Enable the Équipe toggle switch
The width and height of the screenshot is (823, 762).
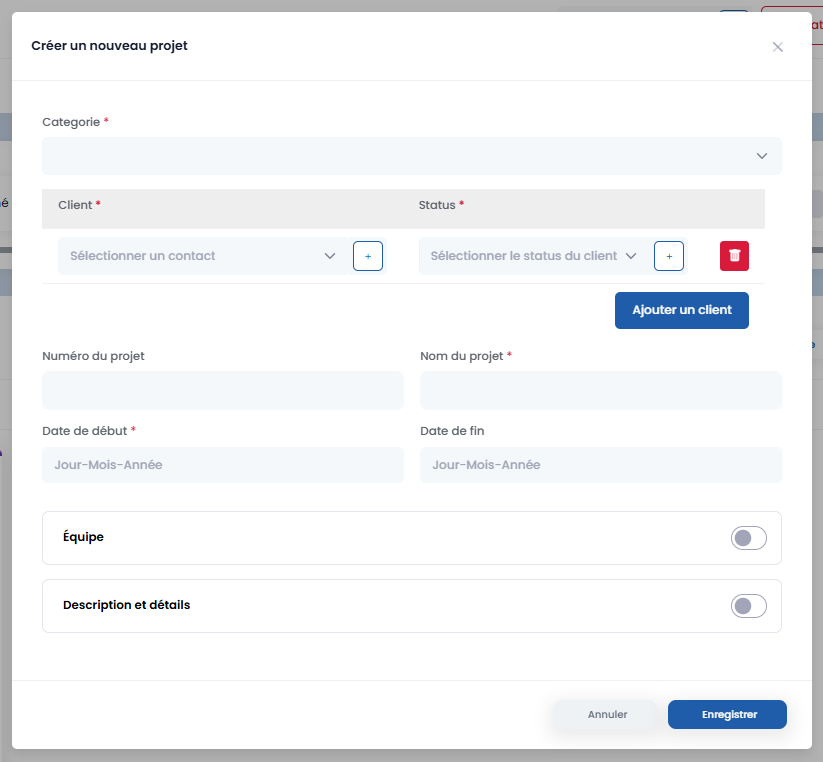click(748, 538)
